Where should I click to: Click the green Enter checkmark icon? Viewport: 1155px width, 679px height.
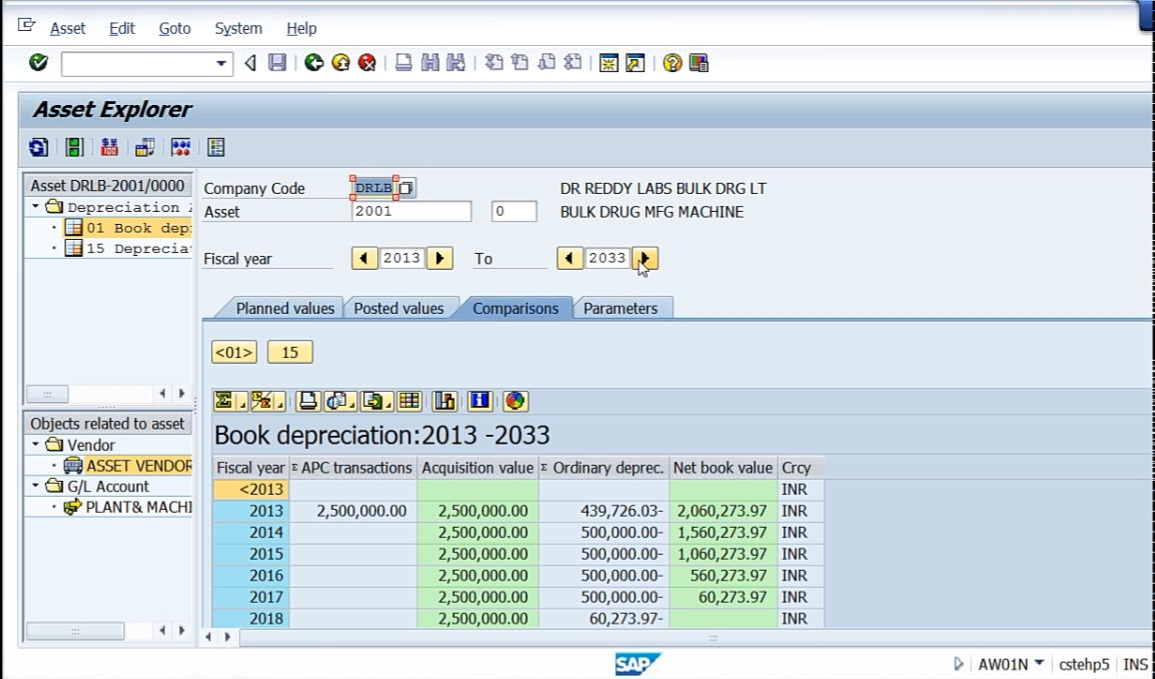tap(38, 63)
